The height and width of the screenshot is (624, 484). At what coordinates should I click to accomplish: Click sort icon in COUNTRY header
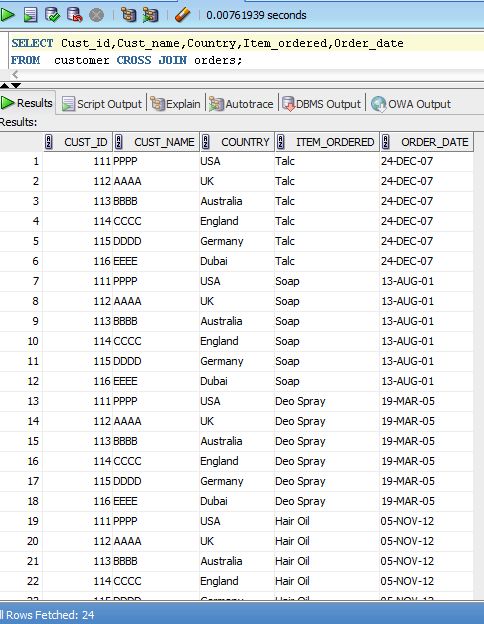tap(205, 142)
